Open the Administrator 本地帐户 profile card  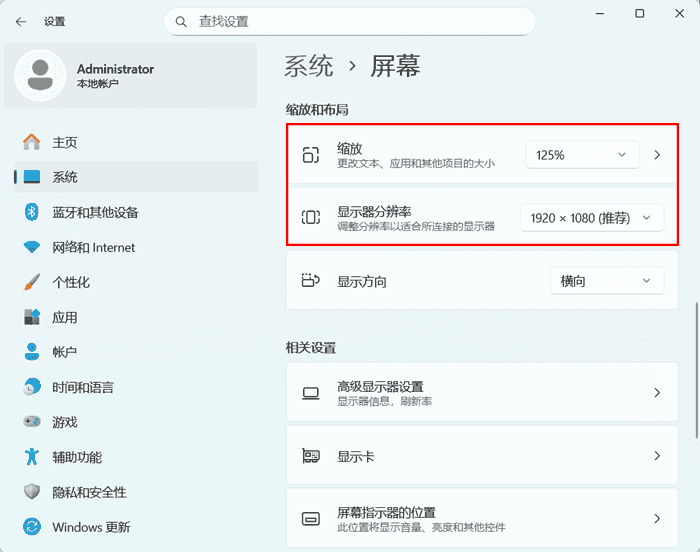pos(131,75)
